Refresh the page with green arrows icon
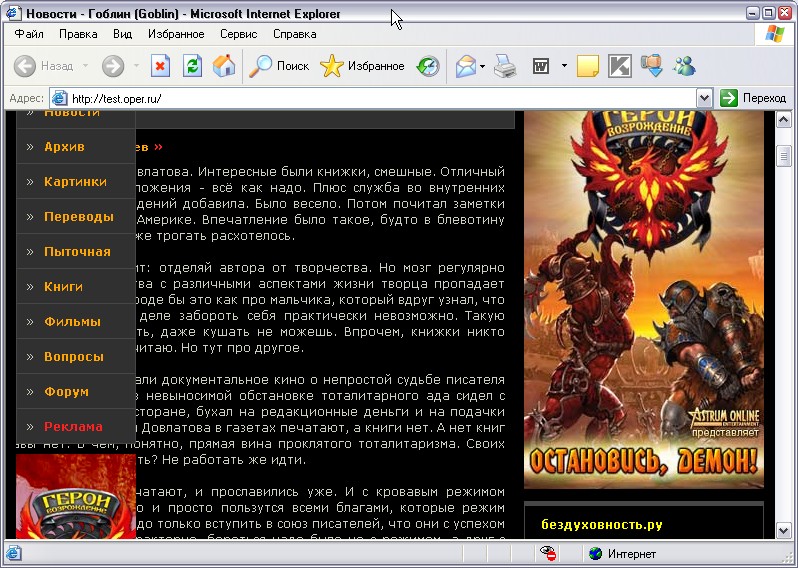 [192, 66]
